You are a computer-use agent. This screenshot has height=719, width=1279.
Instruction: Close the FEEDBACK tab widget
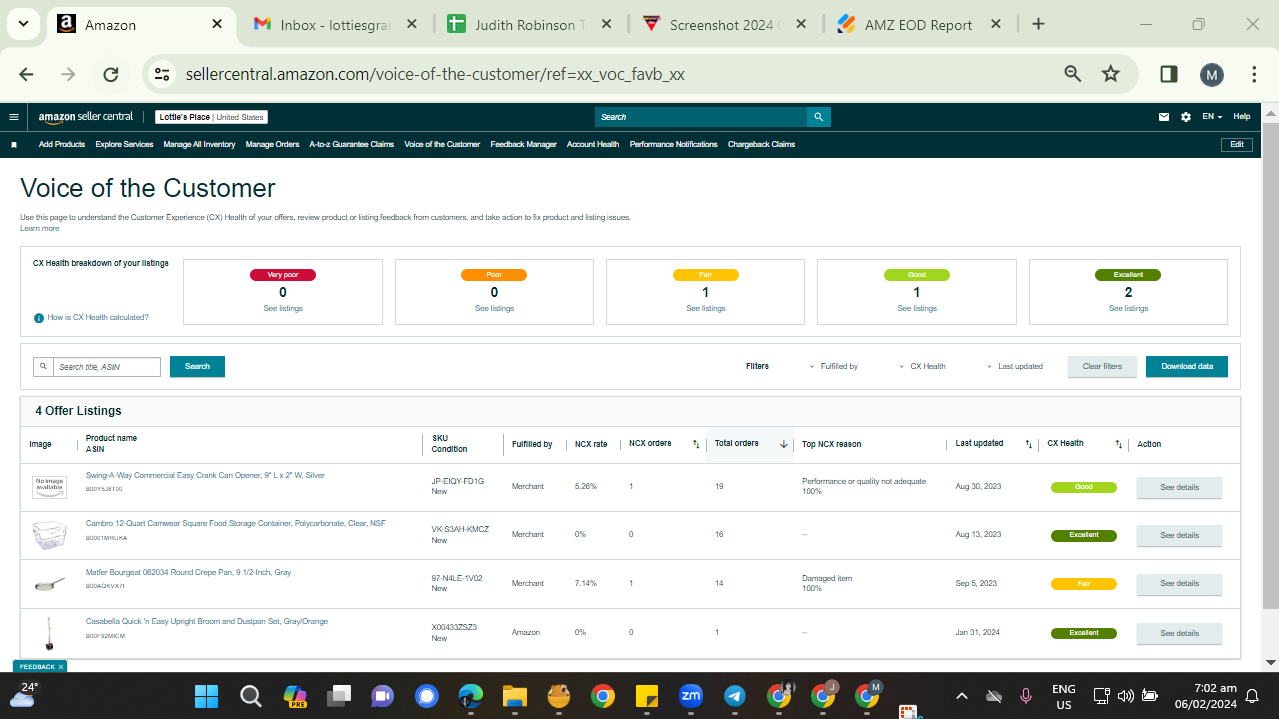pyautogui.click(x=61, y=667)
